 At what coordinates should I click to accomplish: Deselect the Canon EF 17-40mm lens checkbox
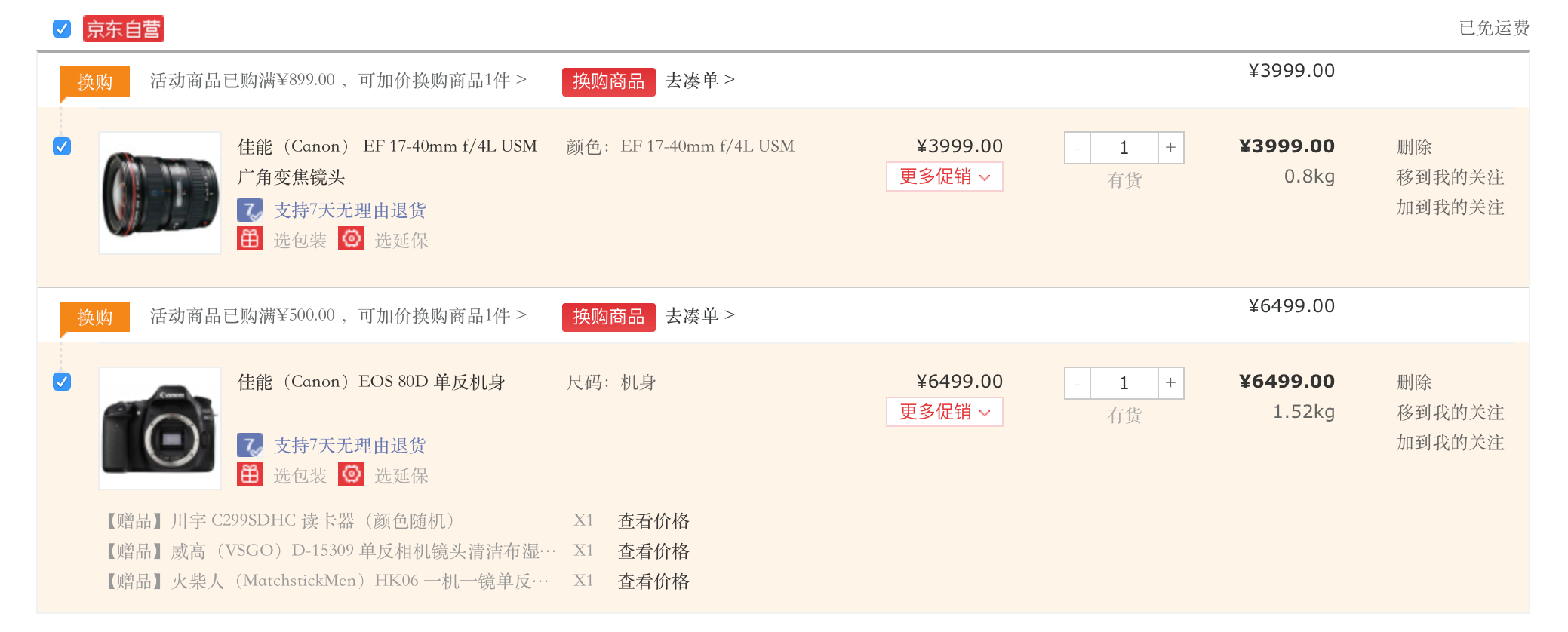[62, 146]
